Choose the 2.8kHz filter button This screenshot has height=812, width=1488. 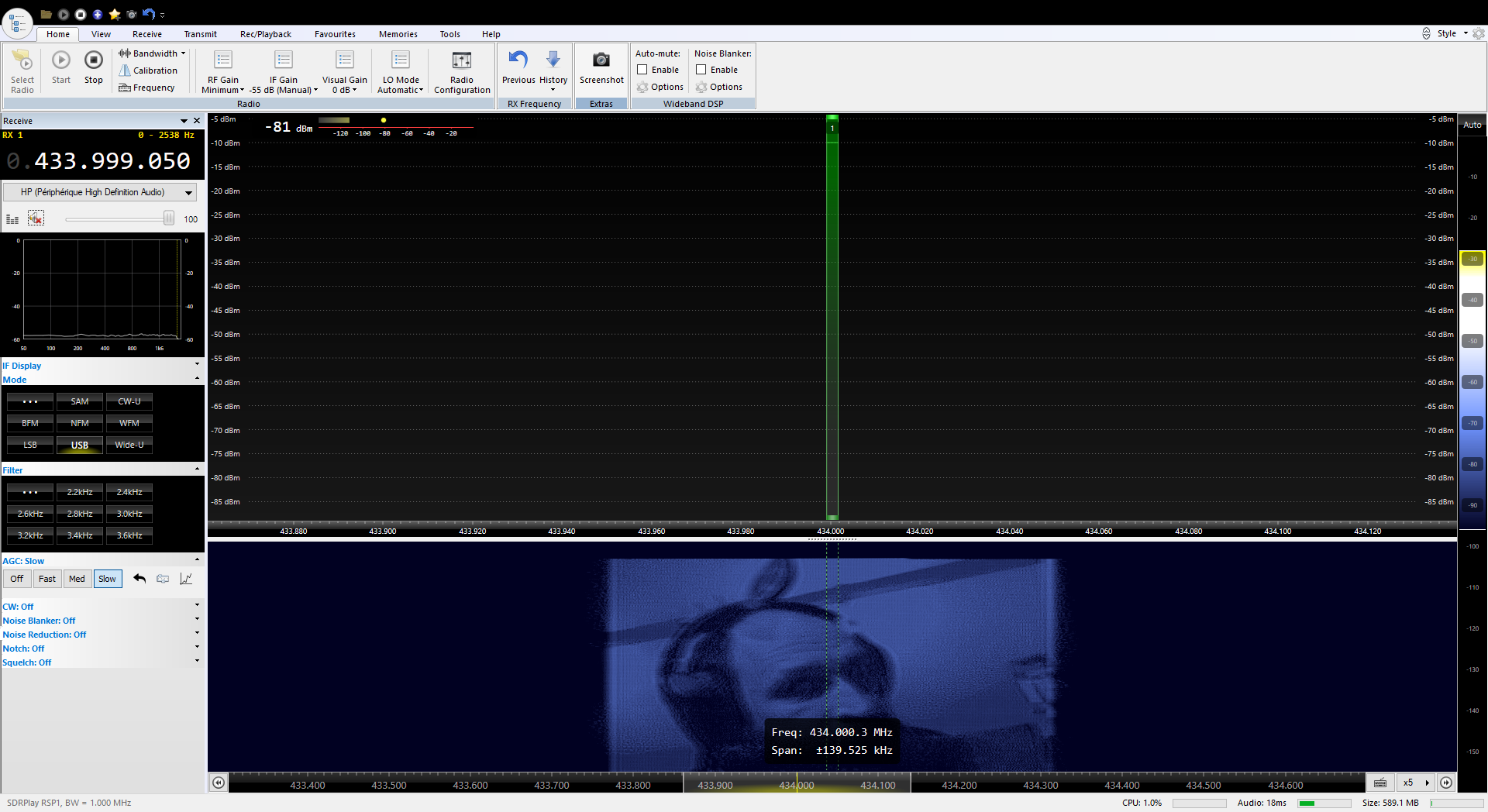pos(80,514)
